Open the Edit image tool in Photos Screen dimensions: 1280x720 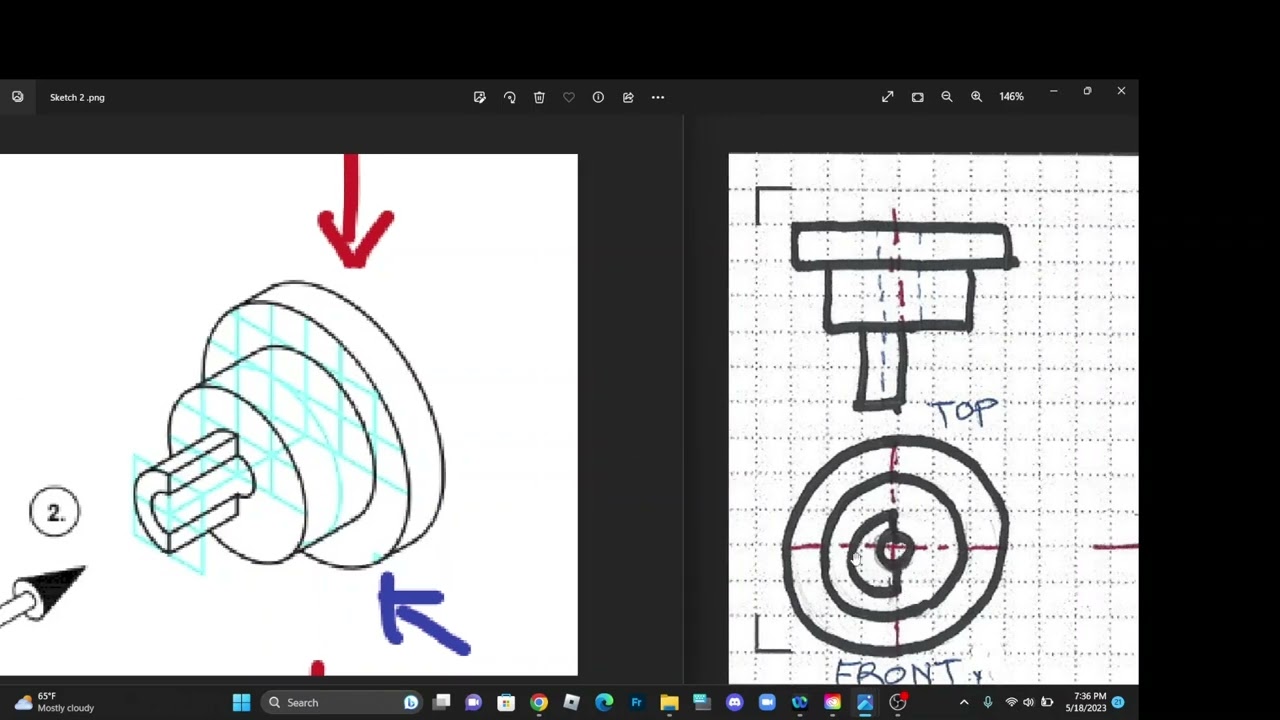[x=480, y=97]
